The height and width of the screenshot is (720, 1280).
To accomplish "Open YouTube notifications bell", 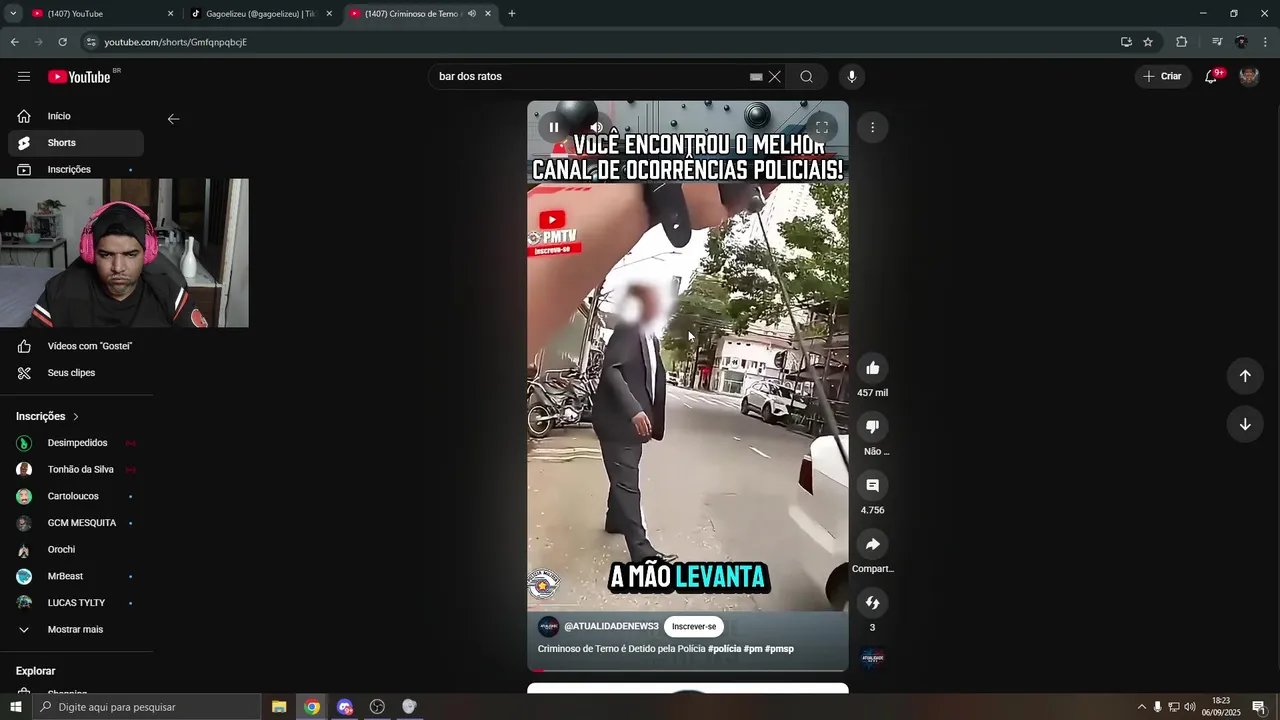I will click(x=1211, y=77).
